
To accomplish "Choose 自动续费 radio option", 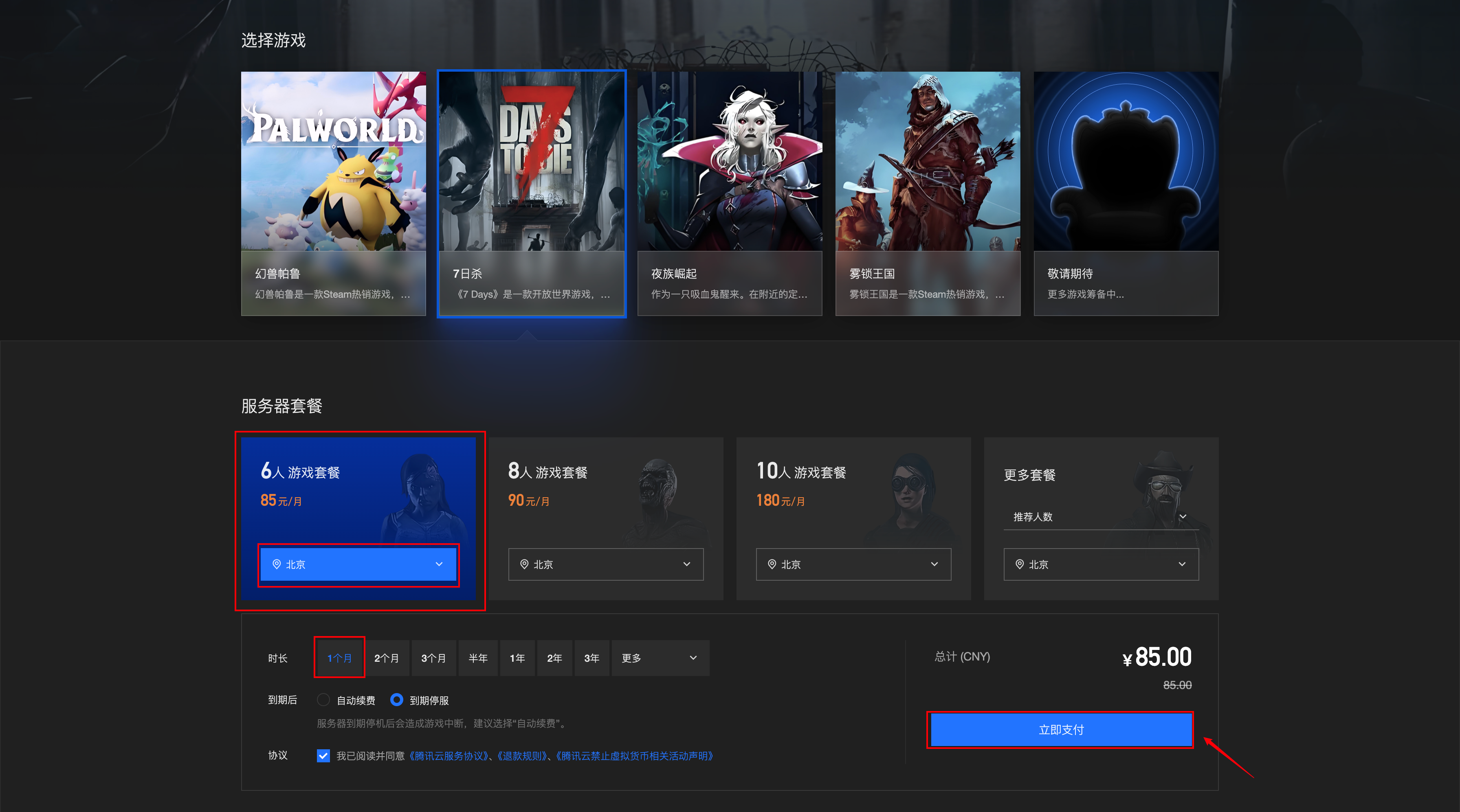I will pos(323,700).
